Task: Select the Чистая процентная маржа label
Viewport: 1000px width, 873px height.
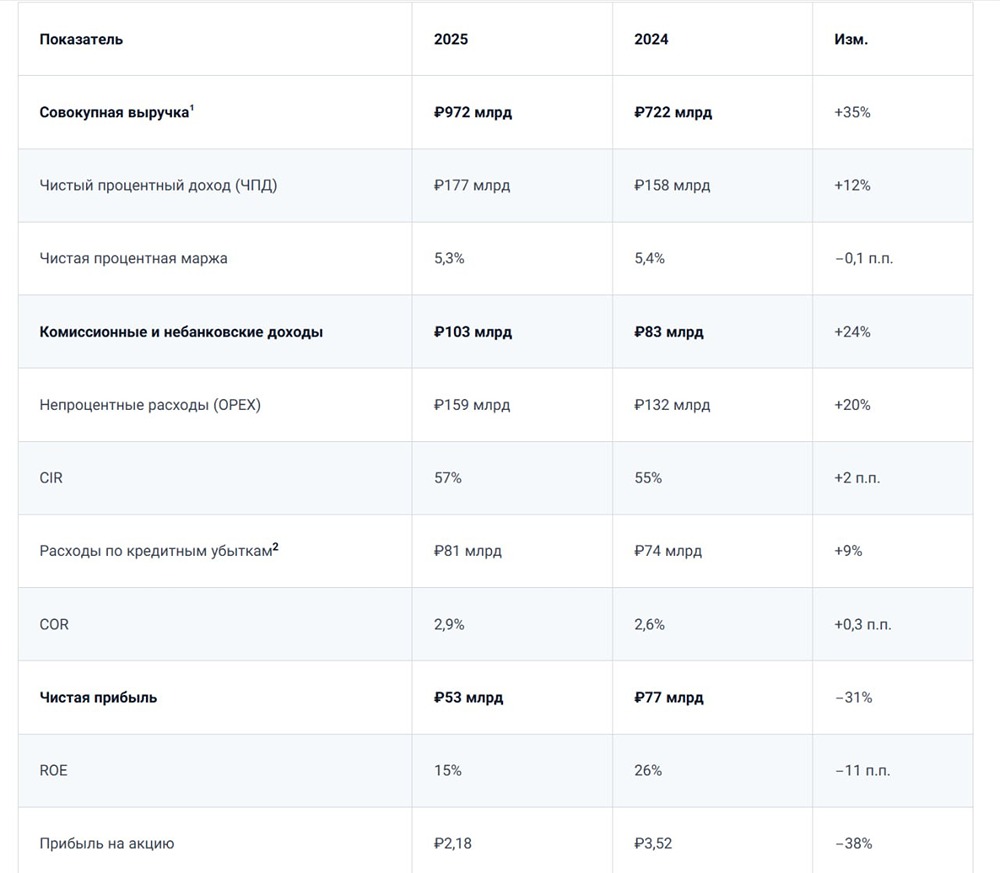Action: click(133, 258)
